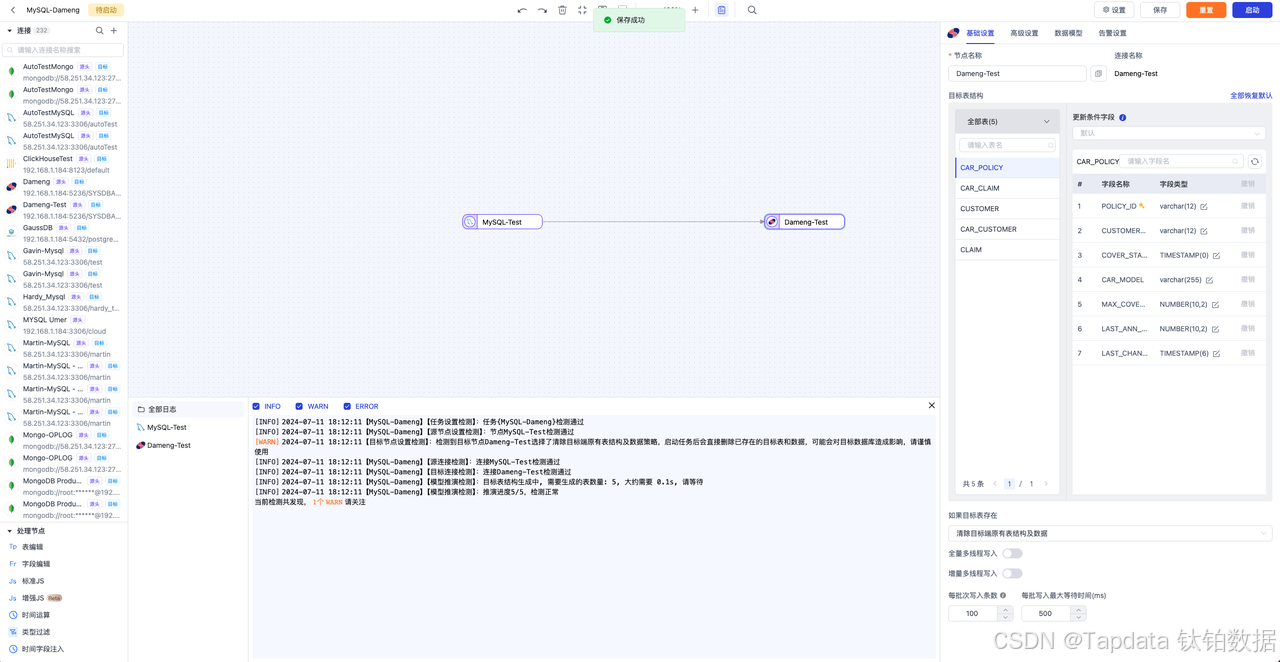Add a new connection with plus icon

pyautogui.click(x=114, y=31)
